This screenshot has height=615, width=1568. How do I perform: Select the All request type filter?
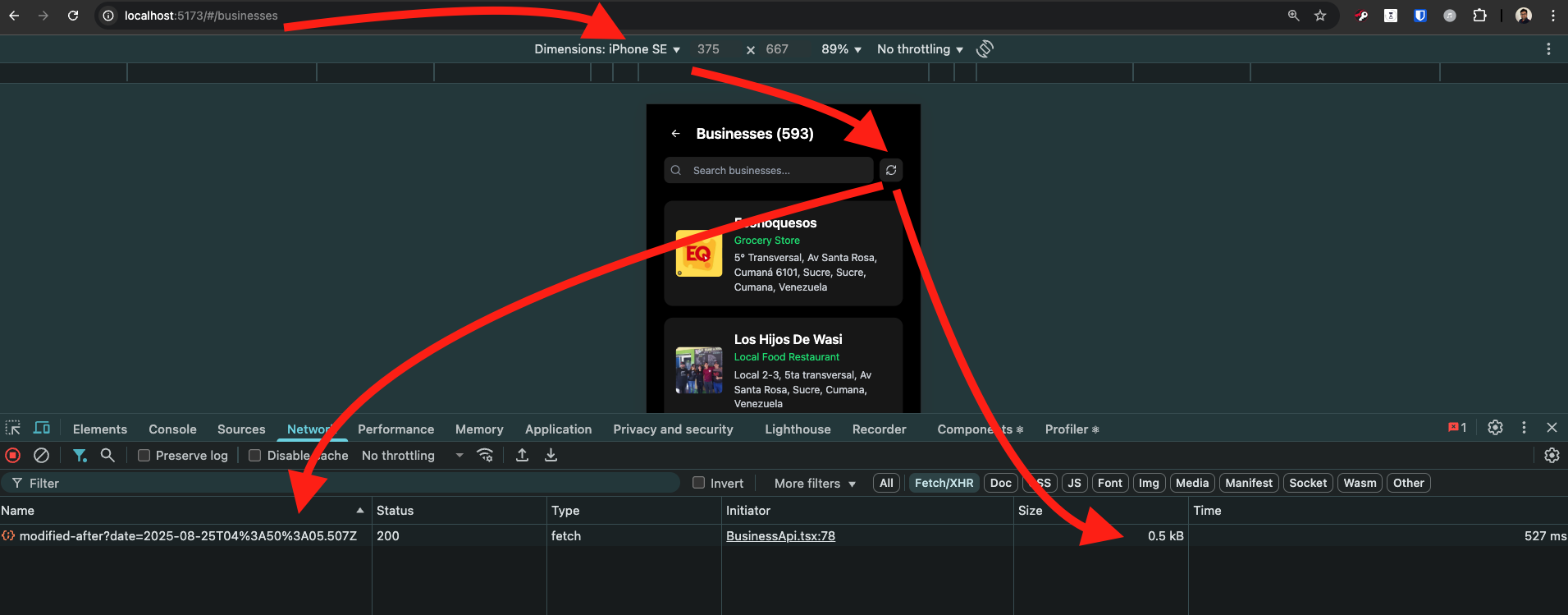coord(886,483)
